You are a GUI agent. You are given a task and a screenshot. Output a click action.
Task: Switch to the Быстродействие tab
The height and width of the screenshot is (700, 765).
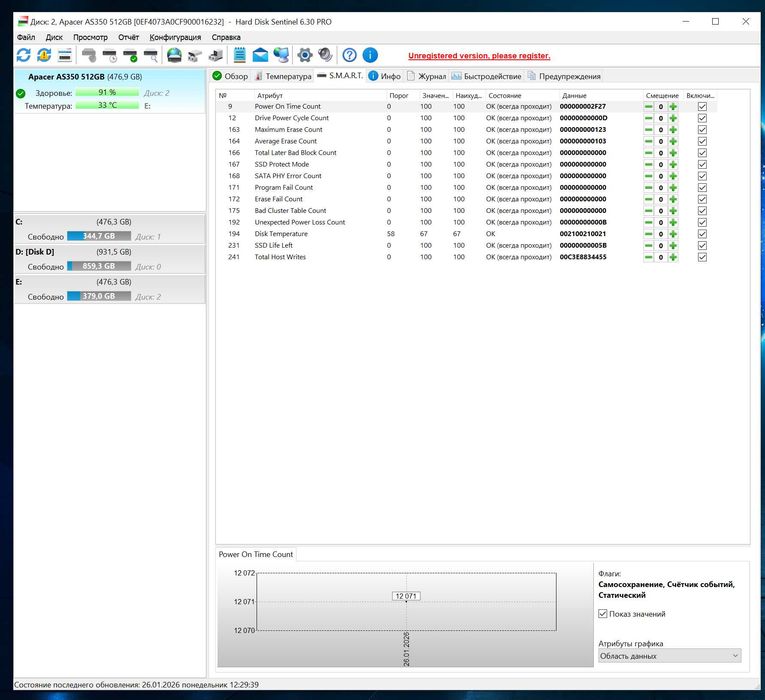pos(486,76)
